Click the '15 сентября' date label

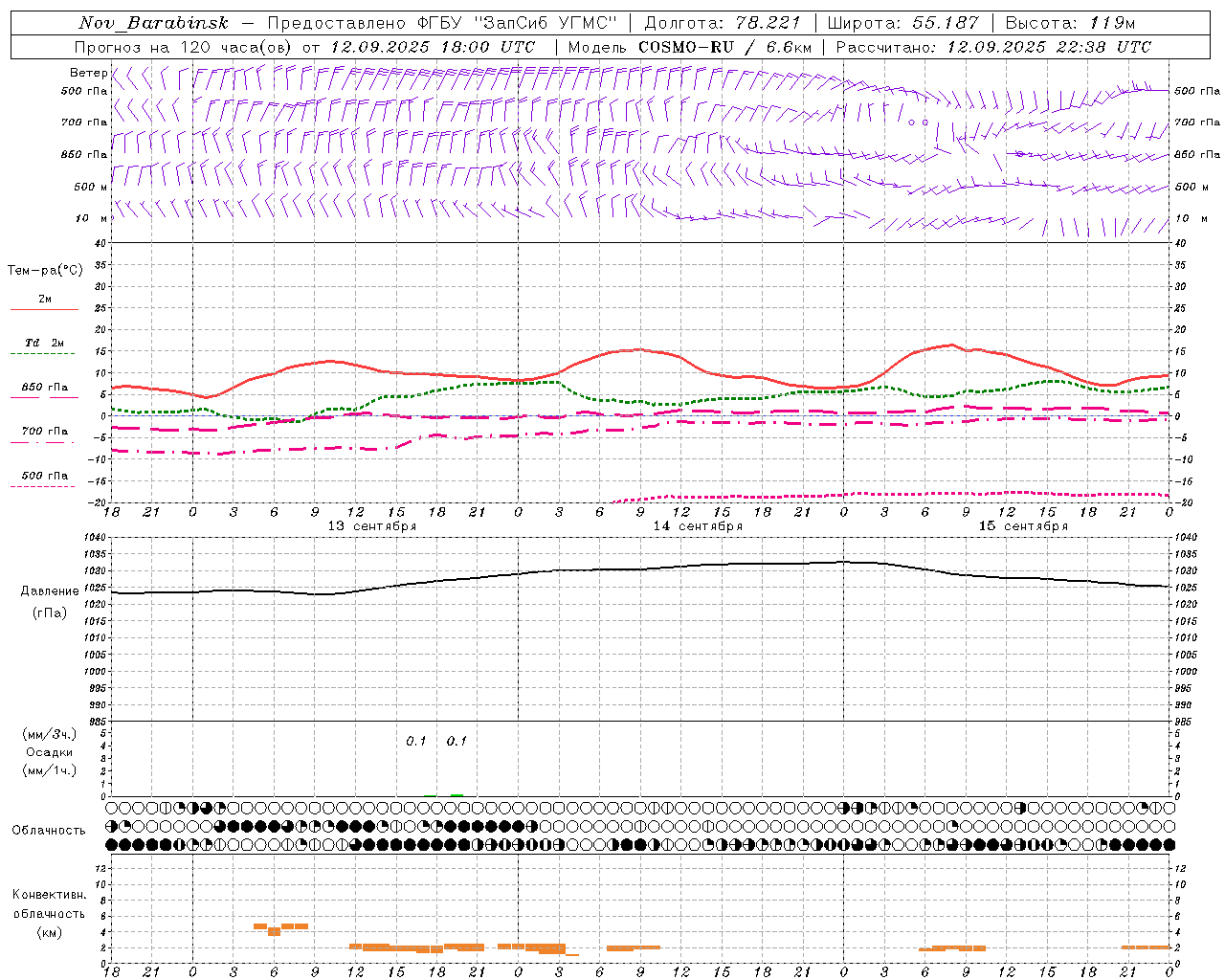coord(1023,526)
